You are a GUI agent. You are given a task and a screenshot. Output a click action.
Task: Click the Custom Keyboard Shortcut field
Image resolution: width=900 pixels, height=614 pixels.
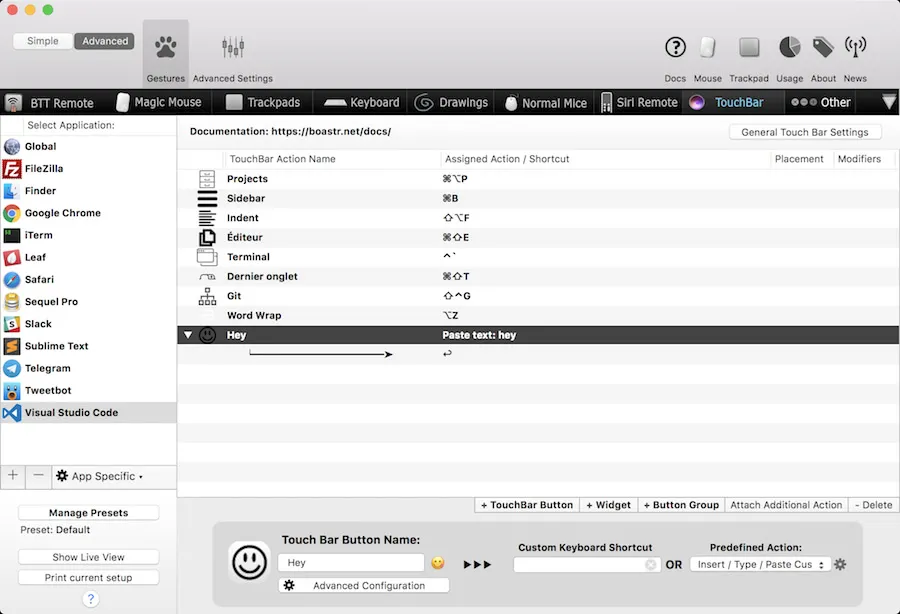click(585, 565)
